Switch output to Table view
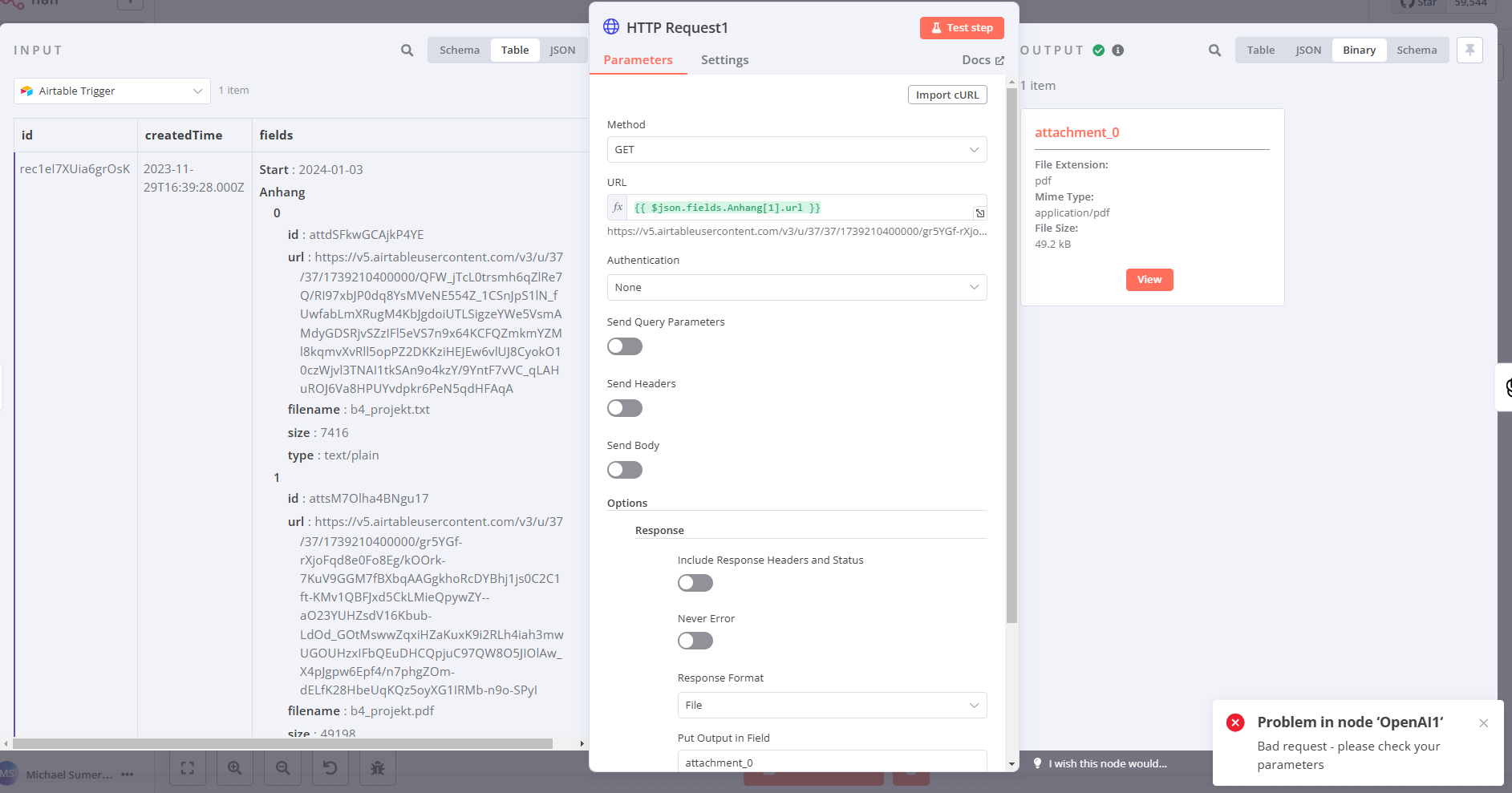This screenshot has height=793, width=1512. point(1261,50)
